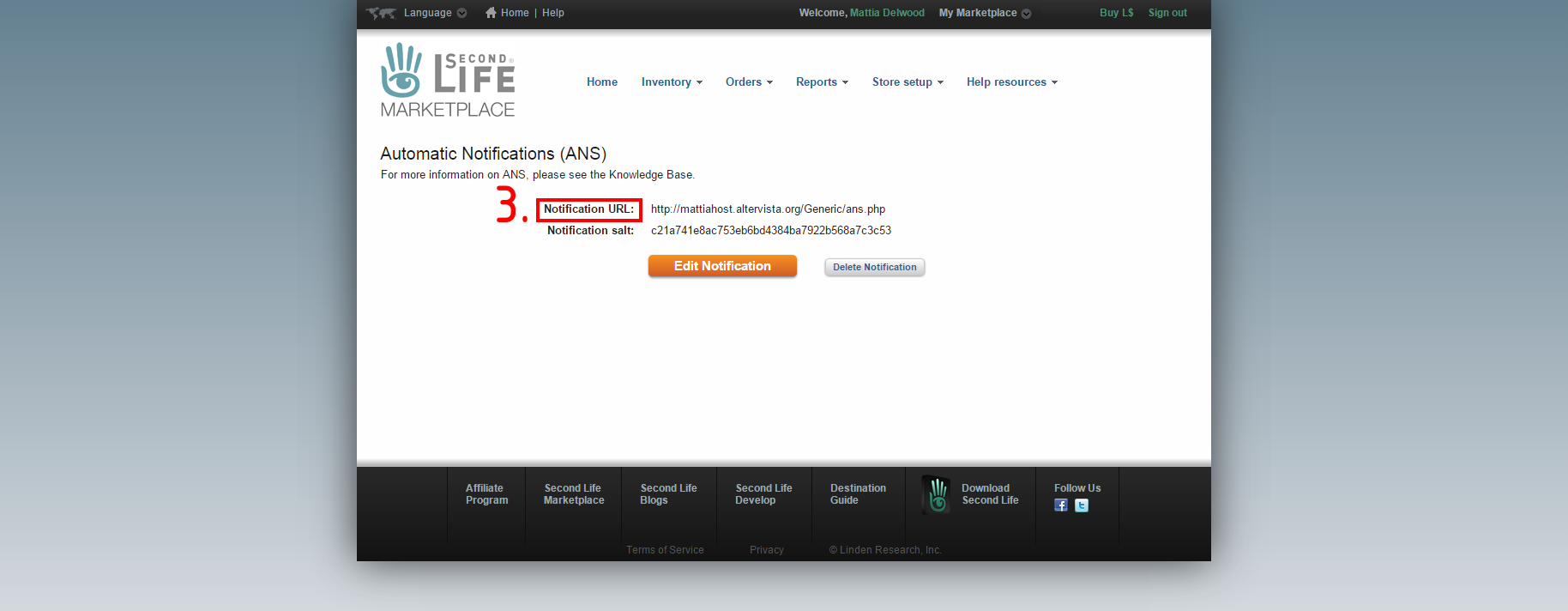This screenshot has height=611, width=1568.
Task: Open the Terms of Service link
Action: pyautogui.click(x=665, y=550)
